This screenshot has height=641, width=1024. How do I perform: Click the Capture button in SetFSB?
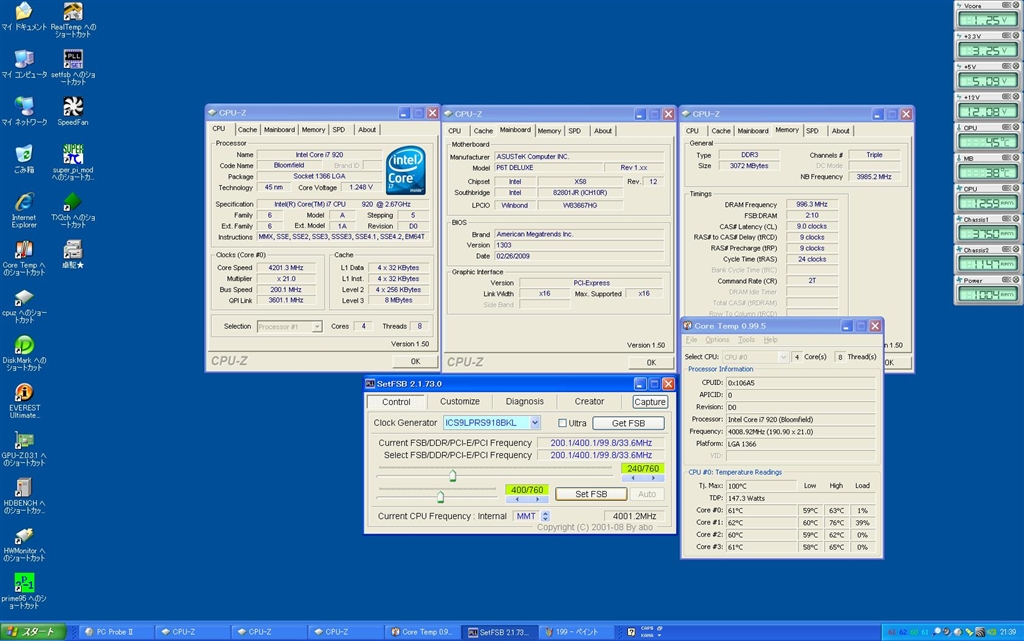pyautogui.click(x=650, y=402)
